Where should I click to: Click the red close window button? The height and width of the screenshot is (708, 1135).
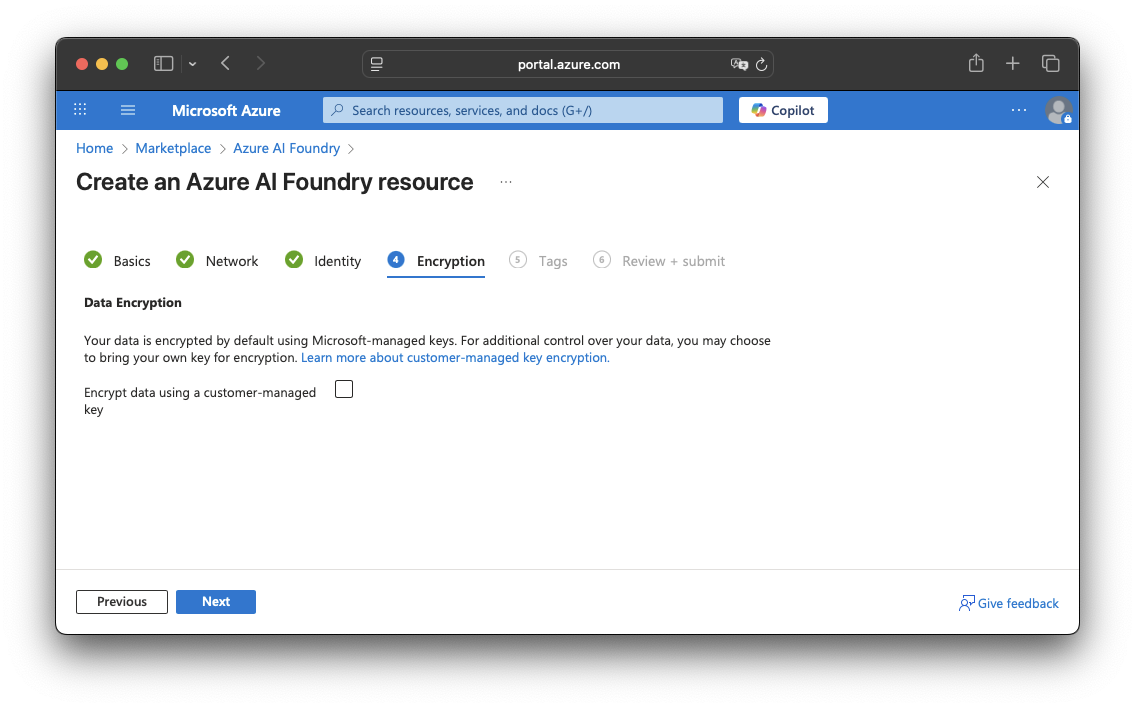click(82, 64)
